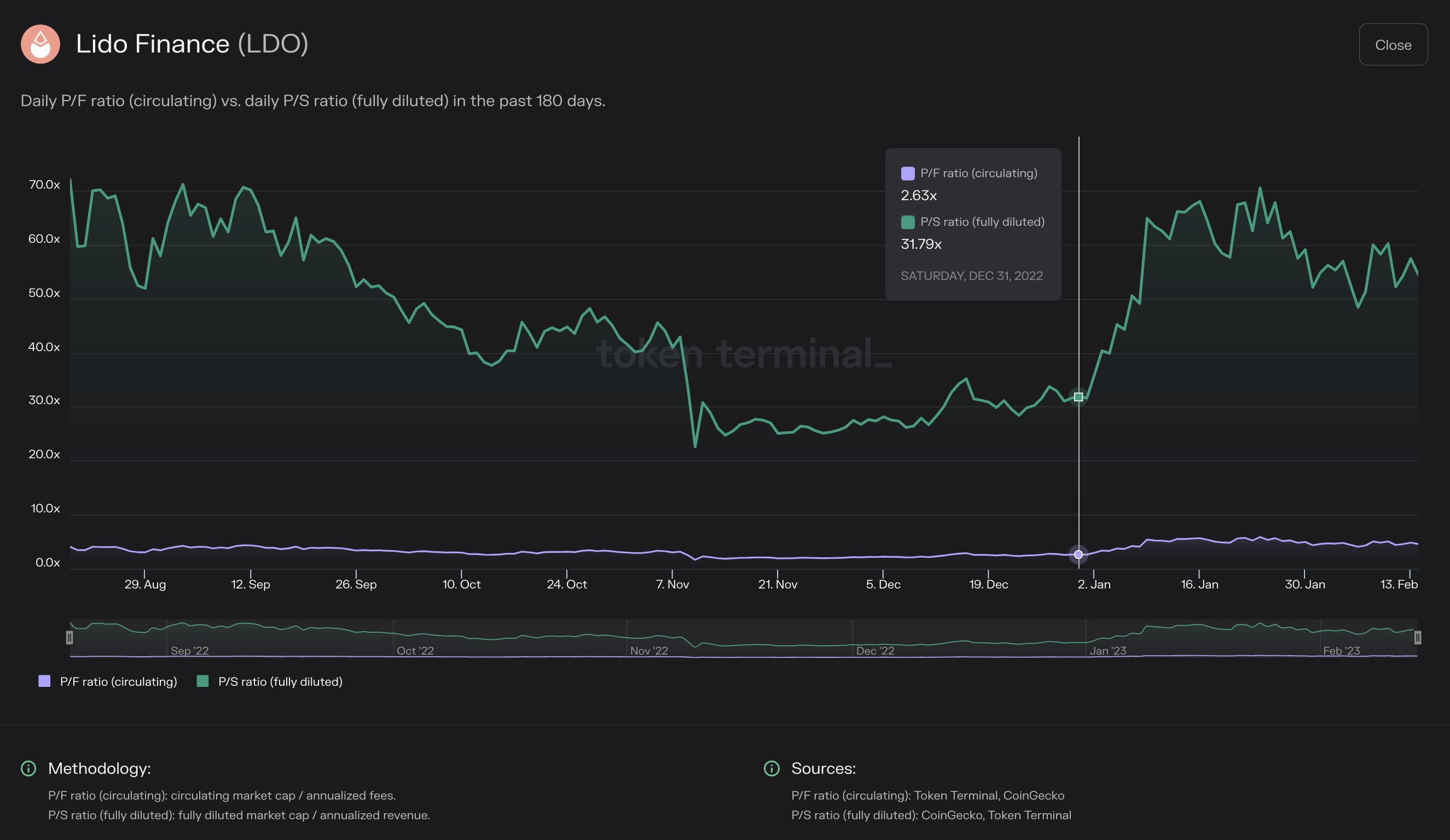Click the right handle of the range navigator
1450x840 pixels.
point(1417,637)
